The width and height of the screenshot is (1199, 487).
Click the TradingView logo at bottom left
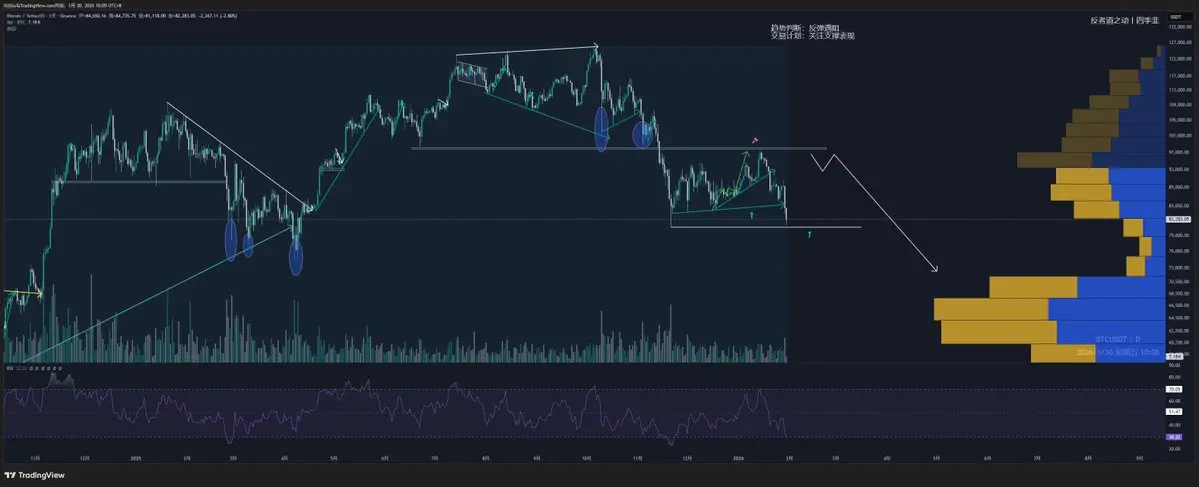(35, 475)
